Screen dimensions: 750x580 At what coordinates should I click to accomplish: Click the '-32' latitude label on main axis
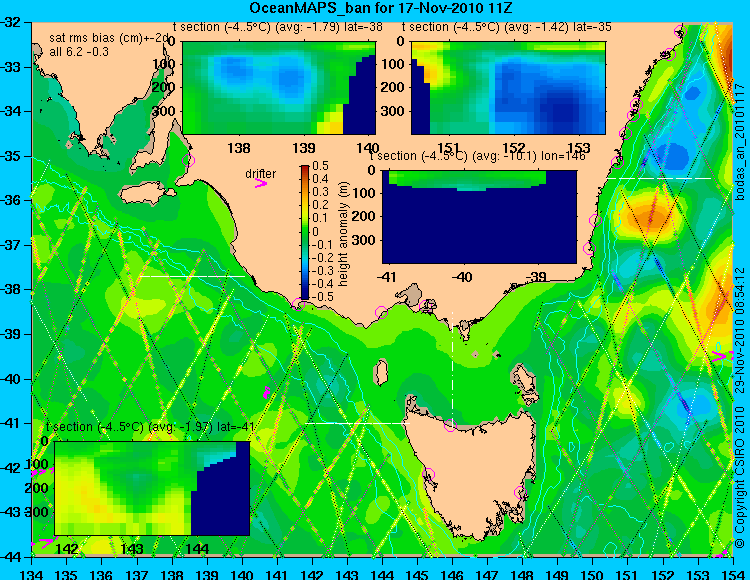coord(11,22)
